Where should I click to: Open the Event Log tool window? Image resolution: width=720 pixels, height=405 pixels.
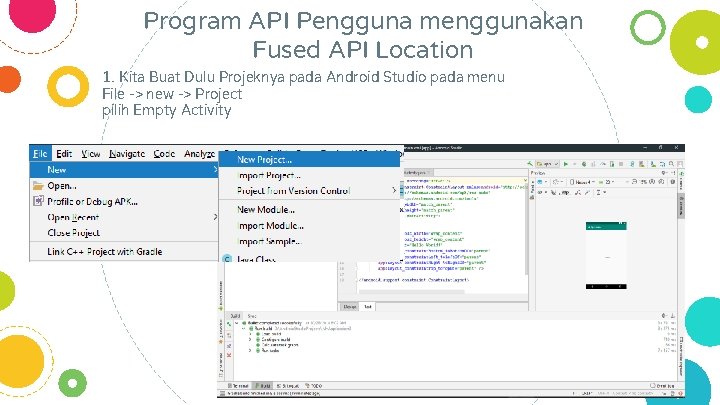662,386
